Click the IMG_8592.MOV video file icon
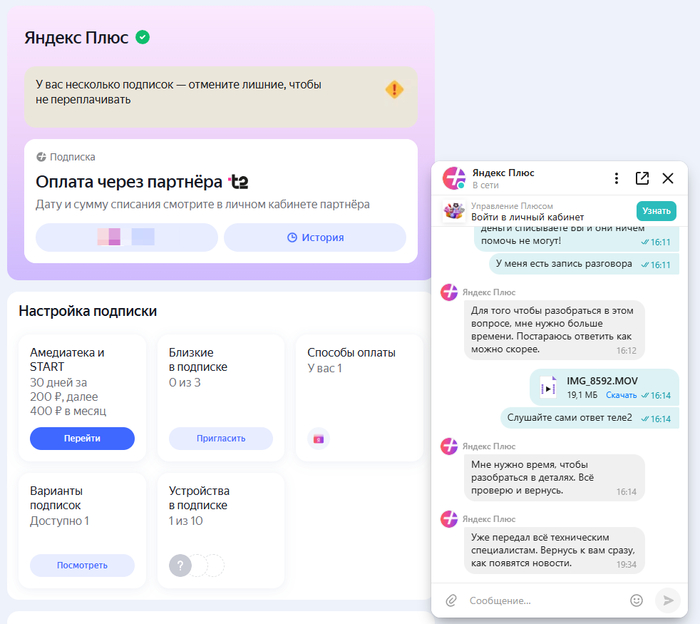This screenshot has width=700, height=624. pyautogui.click(x=548, y=388)
